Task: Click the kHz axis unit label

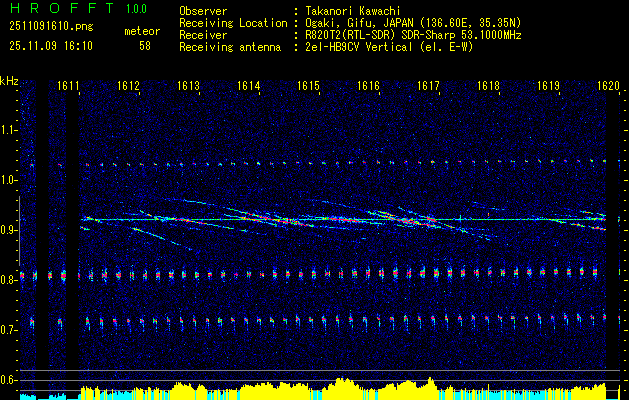Action: click(10, 80)
